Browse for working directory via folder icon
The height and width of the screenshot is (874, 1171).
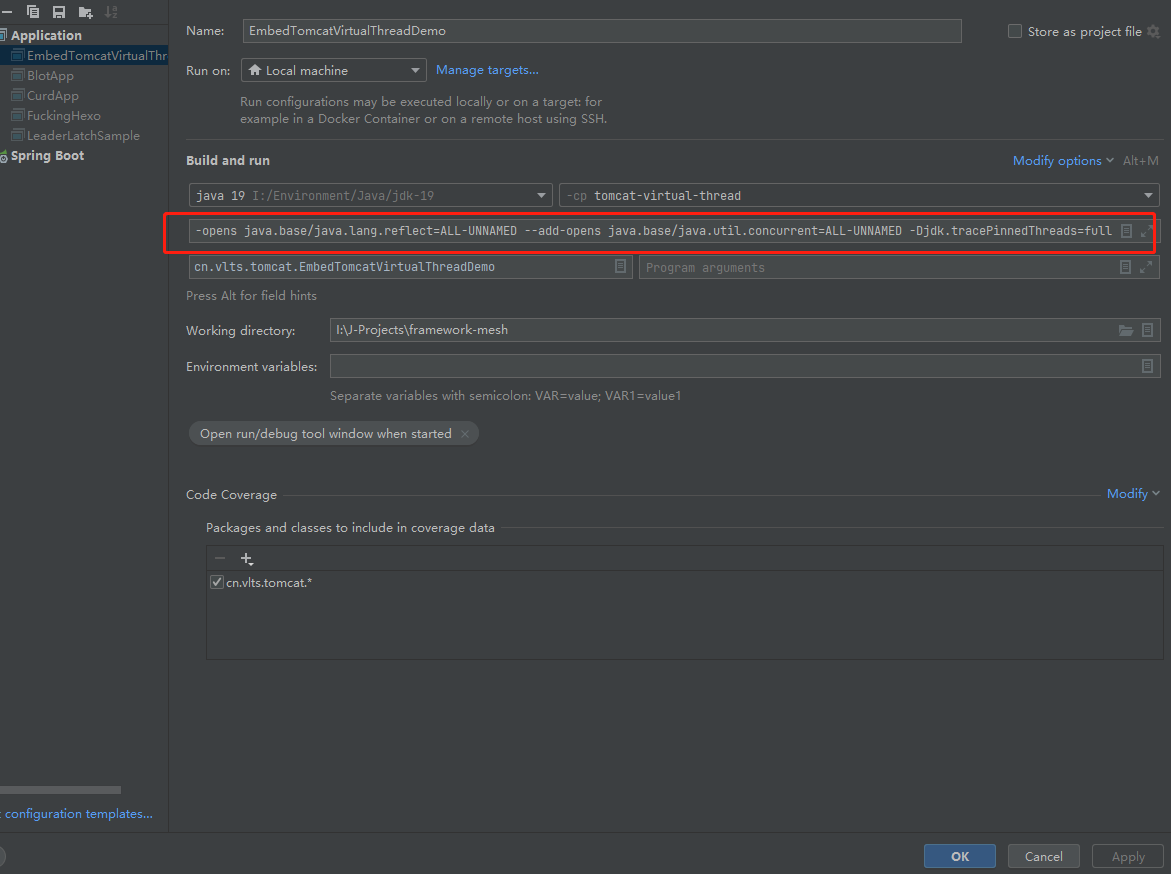click(1126, 330)
